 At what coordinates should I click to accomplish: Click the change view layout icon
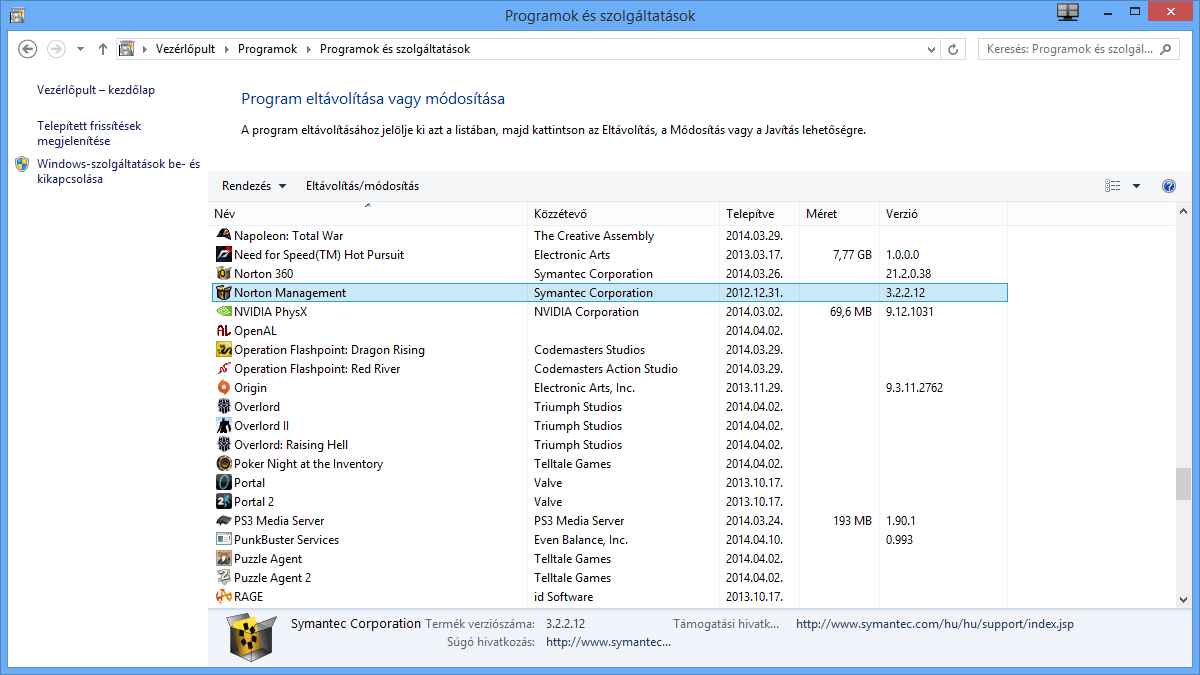coord(1113,186)
